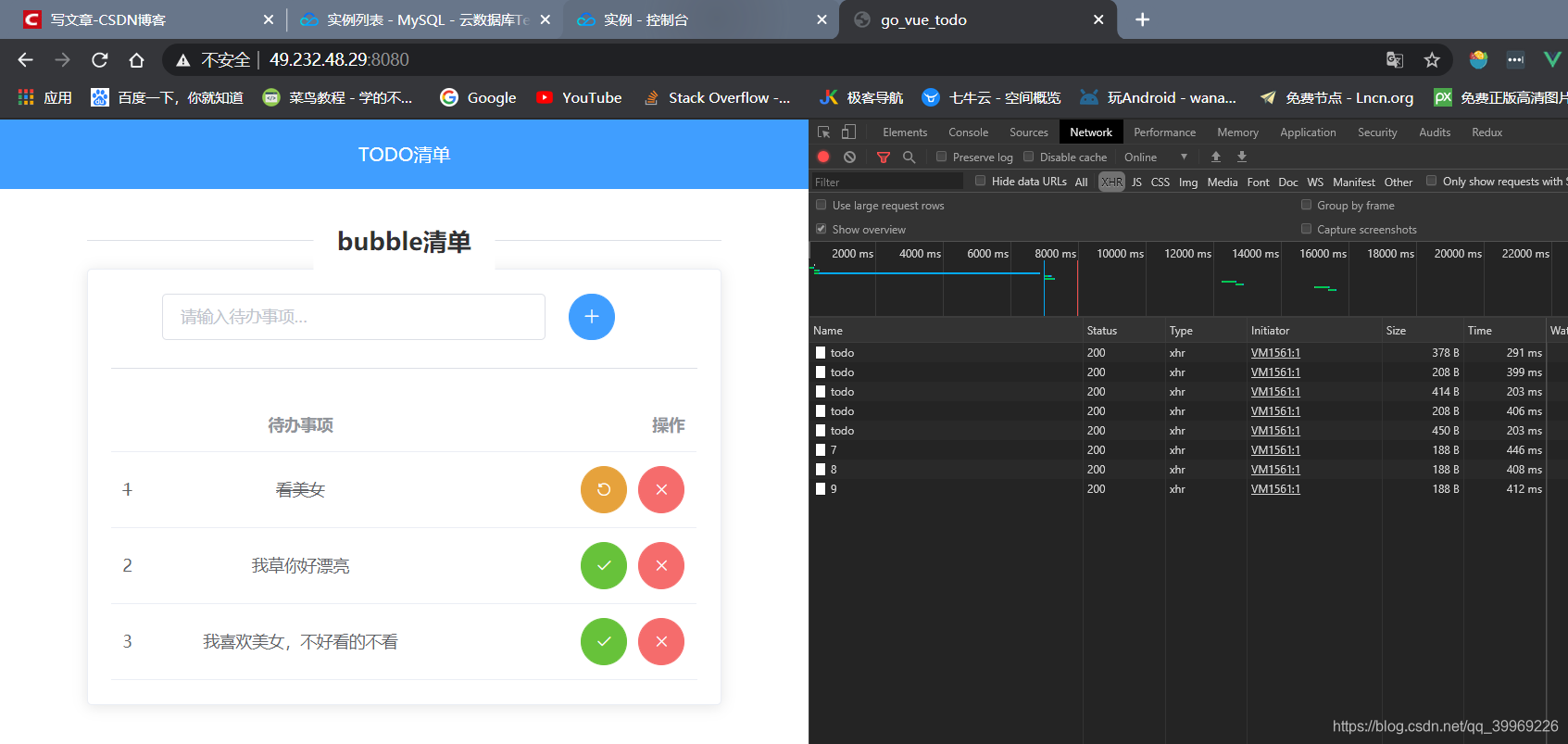
Task: Check Hide data URLs
Action: (980, 181)
